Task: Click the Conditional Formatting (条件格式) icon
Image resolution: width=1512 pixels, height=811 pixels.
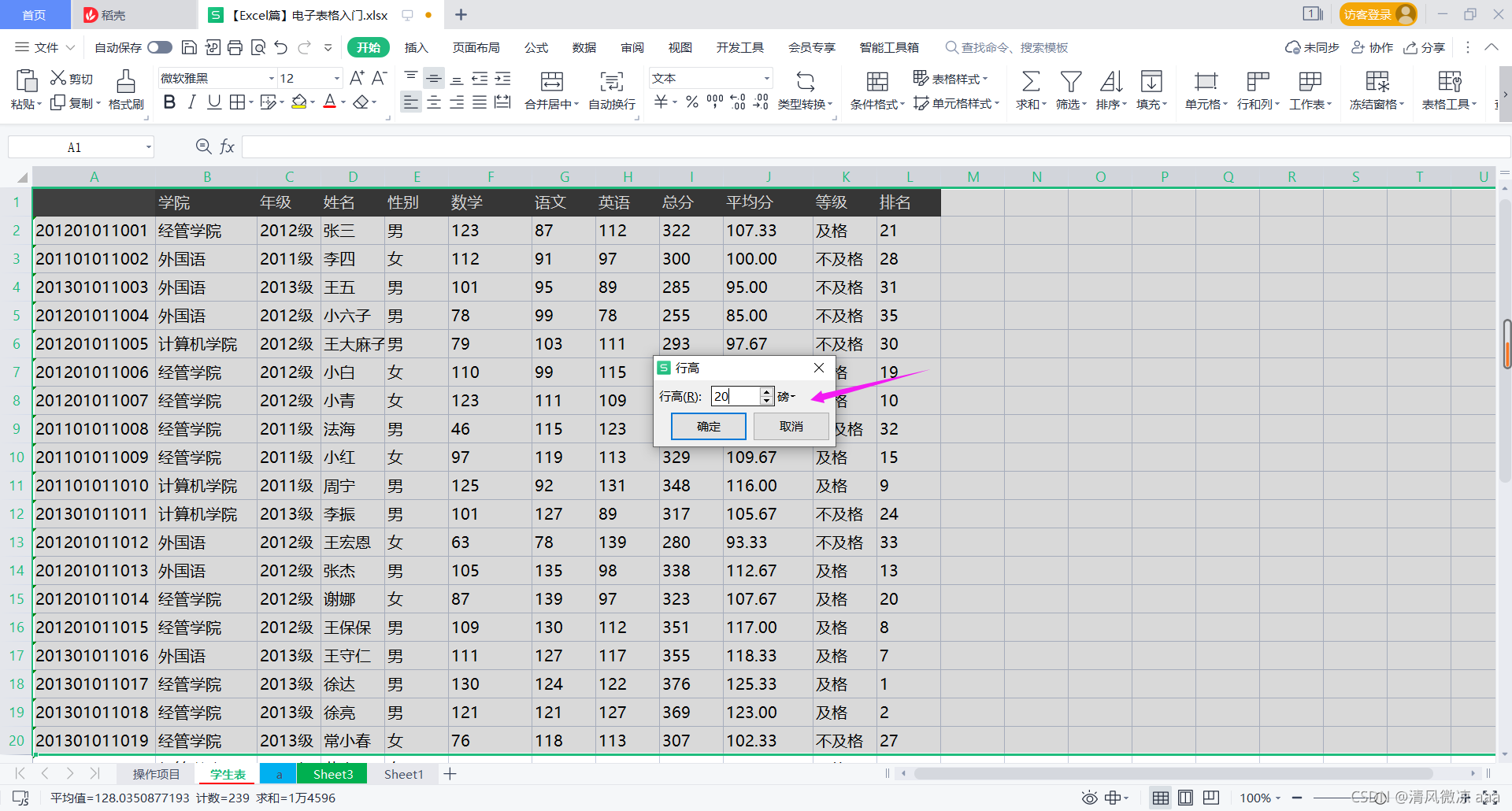Action: point(877,81)
